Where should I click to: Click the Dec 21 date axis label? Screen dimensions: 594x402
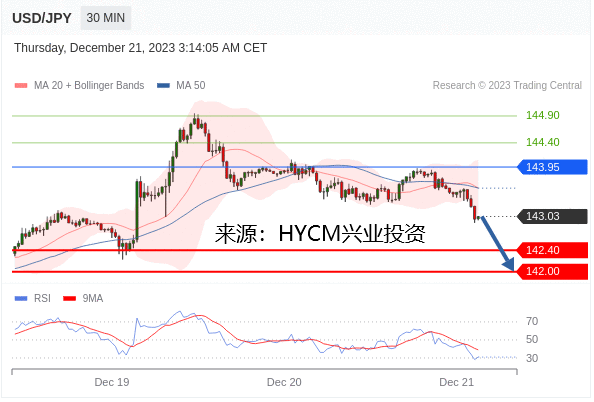tap(456, 382)
